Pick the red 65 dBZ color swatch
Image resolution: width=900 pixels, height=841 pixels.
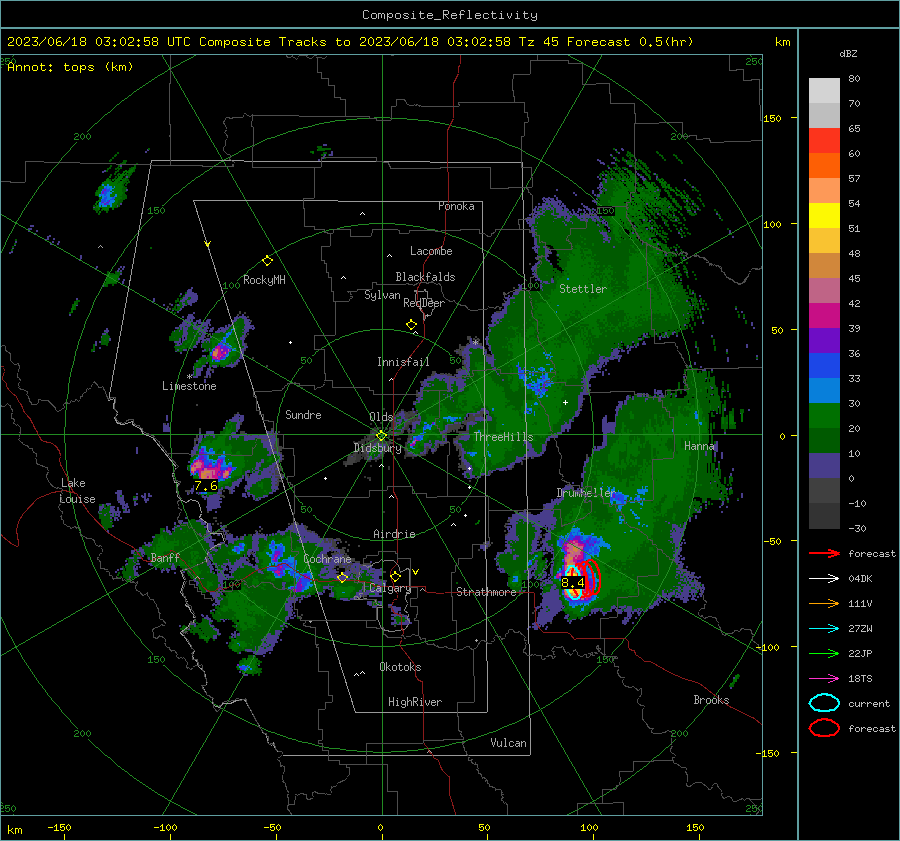pos(824,140)
